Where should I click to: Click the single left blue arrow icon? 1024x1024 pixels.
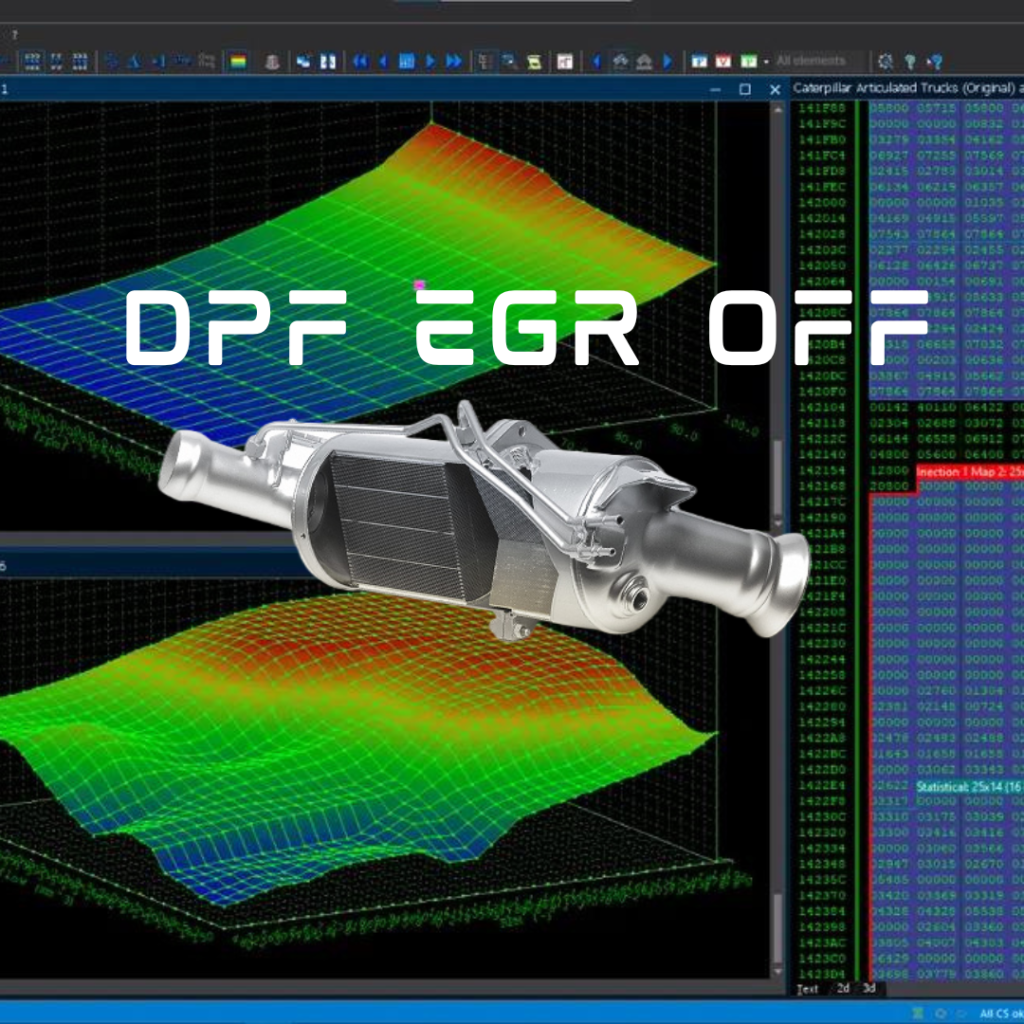(x=383, y=61)
